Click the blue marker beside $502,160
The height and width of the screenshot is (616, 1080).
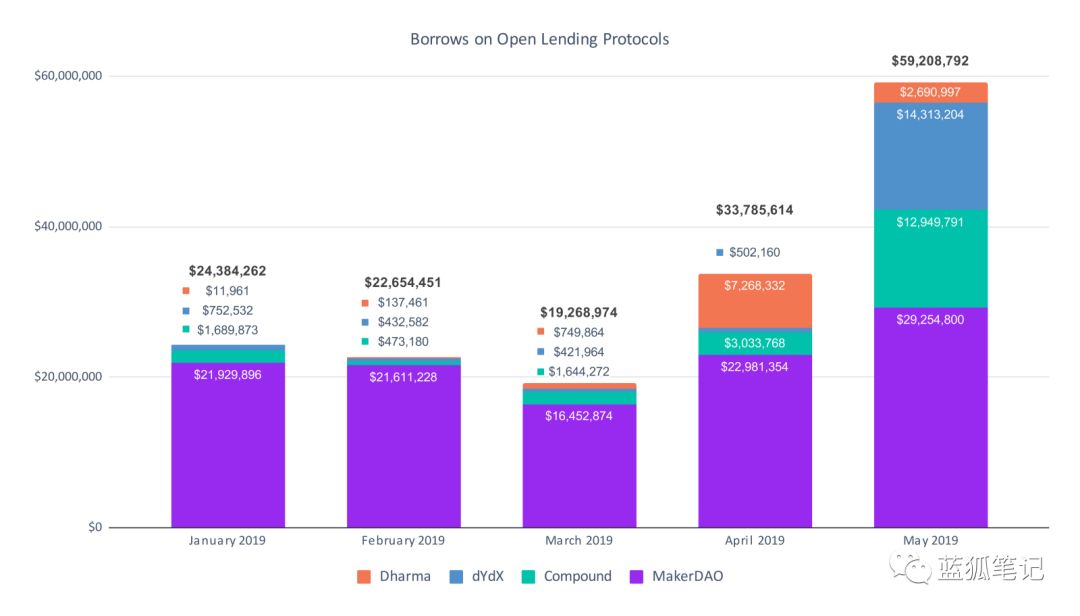pyautogui.click(x=720, y=252)
